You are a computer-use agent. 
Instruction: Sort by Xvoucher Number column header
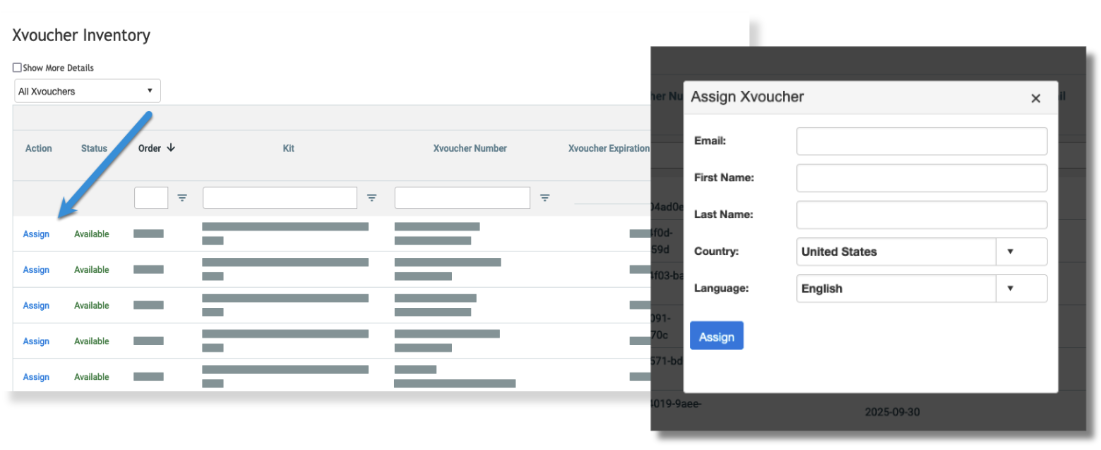click(x=470, y=149)
